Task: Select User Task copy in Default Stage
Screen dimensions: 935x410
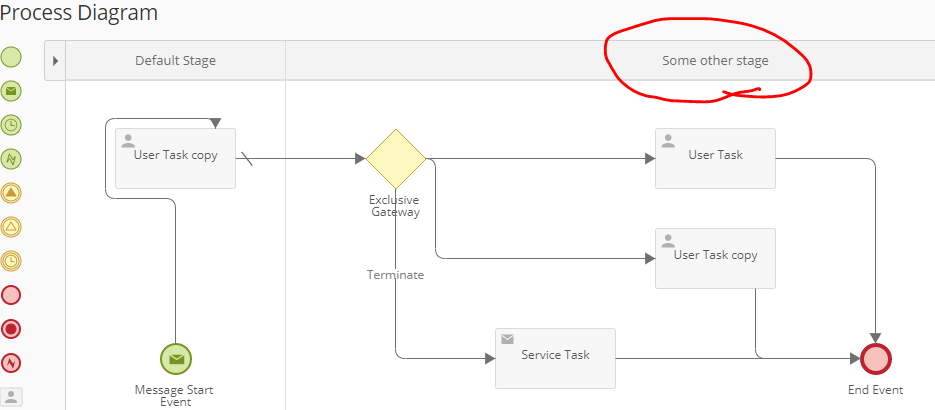Action: (175, 158)
